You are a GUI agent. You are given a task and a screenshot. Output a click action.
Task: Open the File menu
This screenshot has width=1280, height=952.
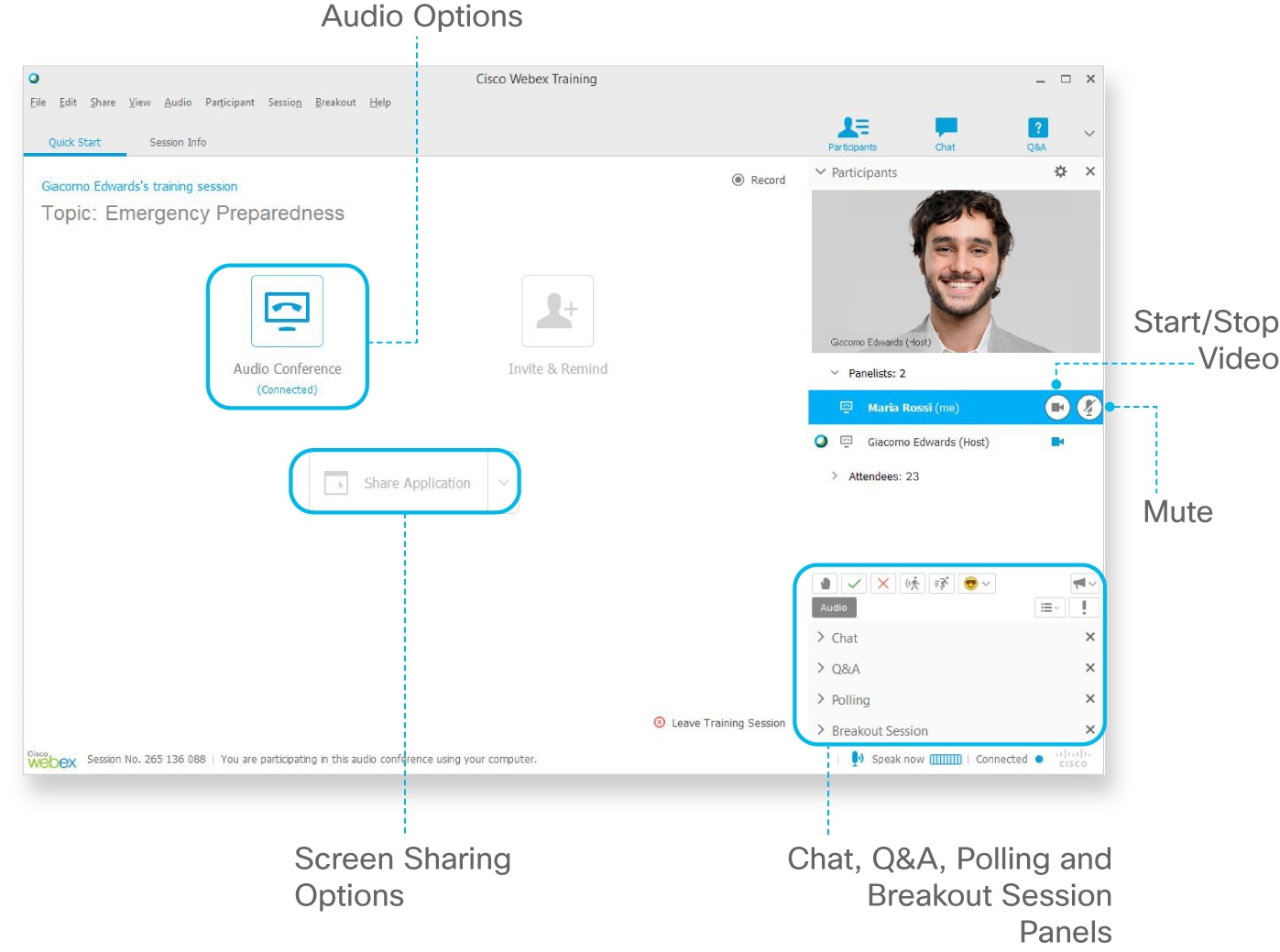click(x=38, y=103)
